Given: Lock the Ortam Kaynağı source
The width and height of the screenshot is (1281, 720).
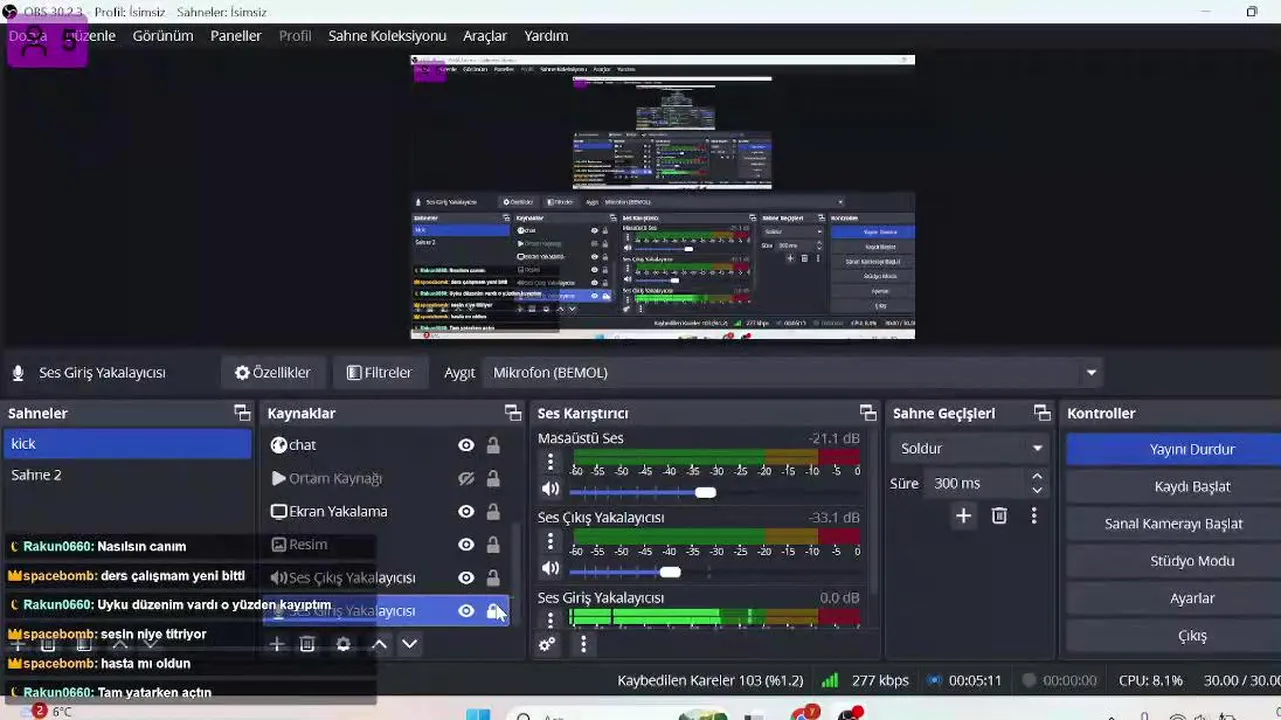Looking at the screenshot, I should tap(493, 478).
